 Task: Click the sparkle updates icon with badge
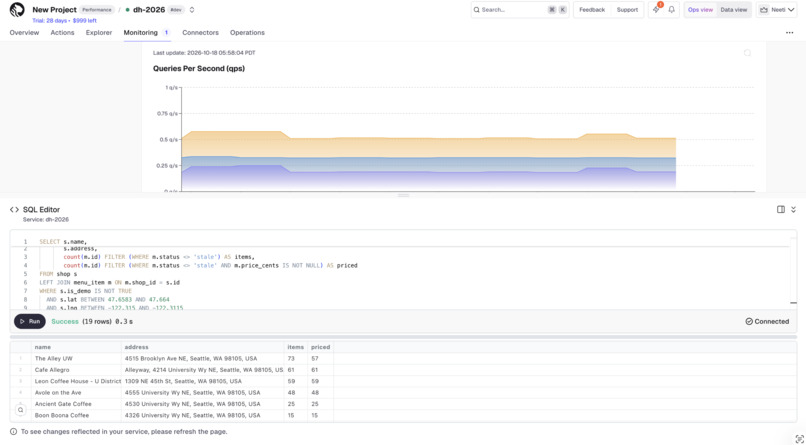[656, 10]
